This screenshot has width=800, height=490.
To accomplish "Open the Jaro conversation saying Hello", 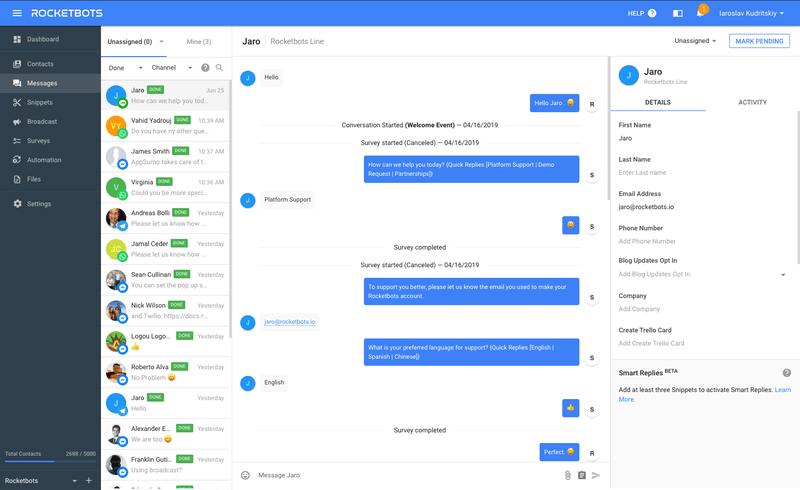I will click(x=166, y=403).
